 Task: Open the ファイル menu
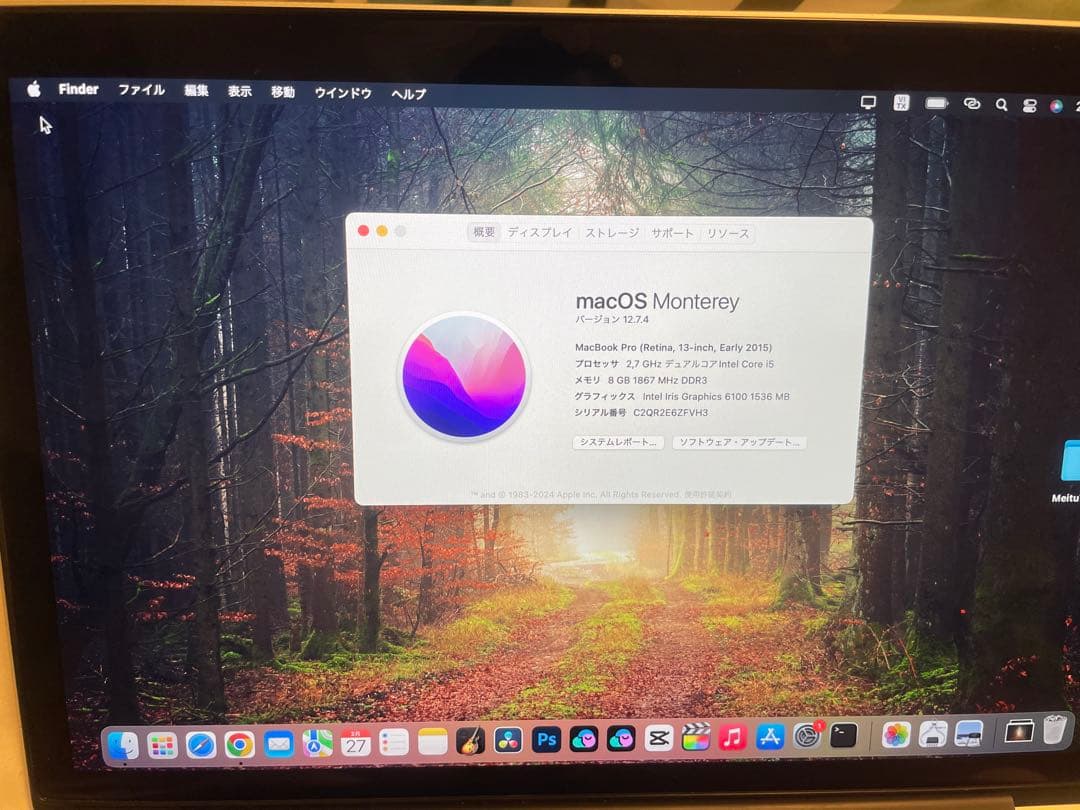click(x=141, y=90)
